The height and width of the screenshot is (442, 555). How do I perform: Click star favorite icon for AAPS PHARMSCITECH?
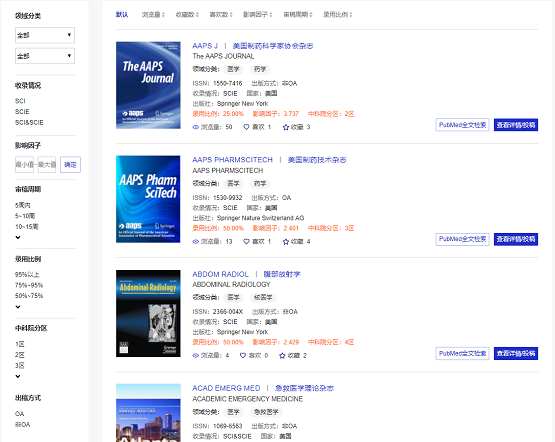[286, 242]
